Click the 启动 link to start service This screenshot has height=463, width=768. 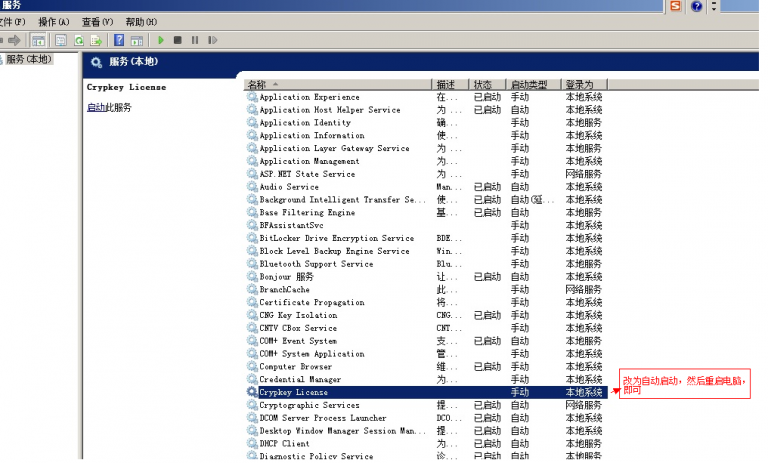click(95, 108)
